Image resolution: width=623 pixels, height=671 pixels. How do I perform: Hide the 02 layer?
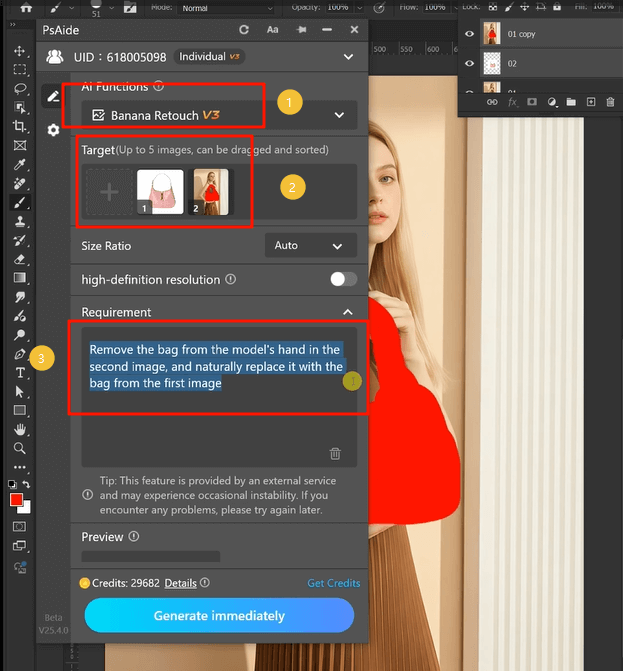pos(470,63)
